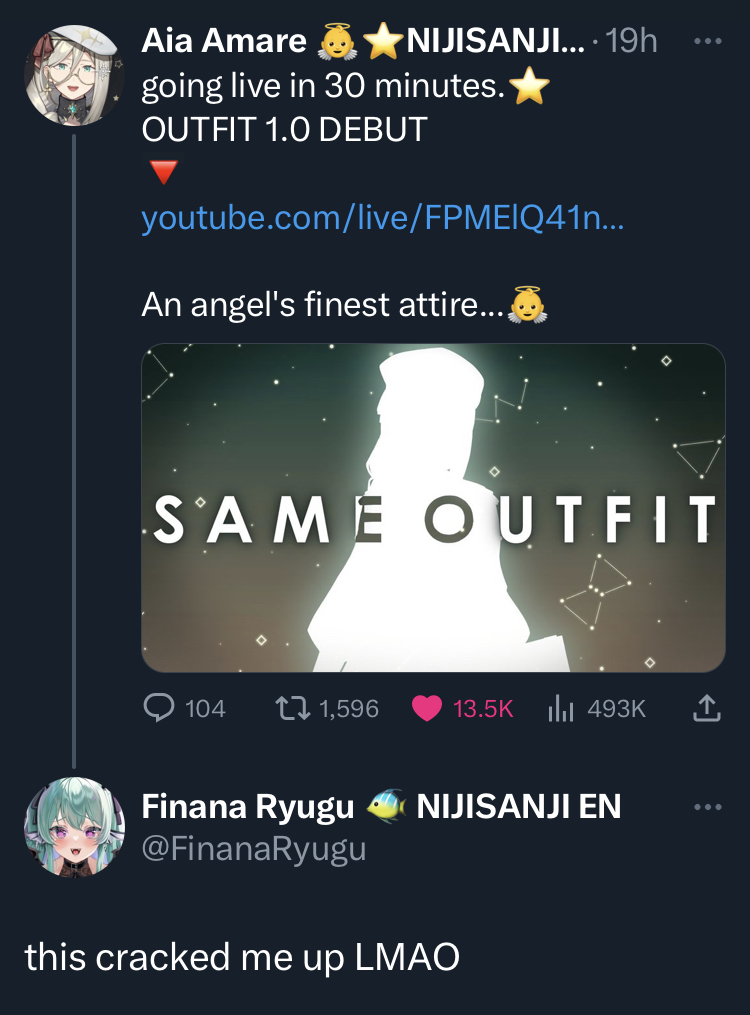
Task: Click the Aia Amare display name
Action: coord(224,41)
